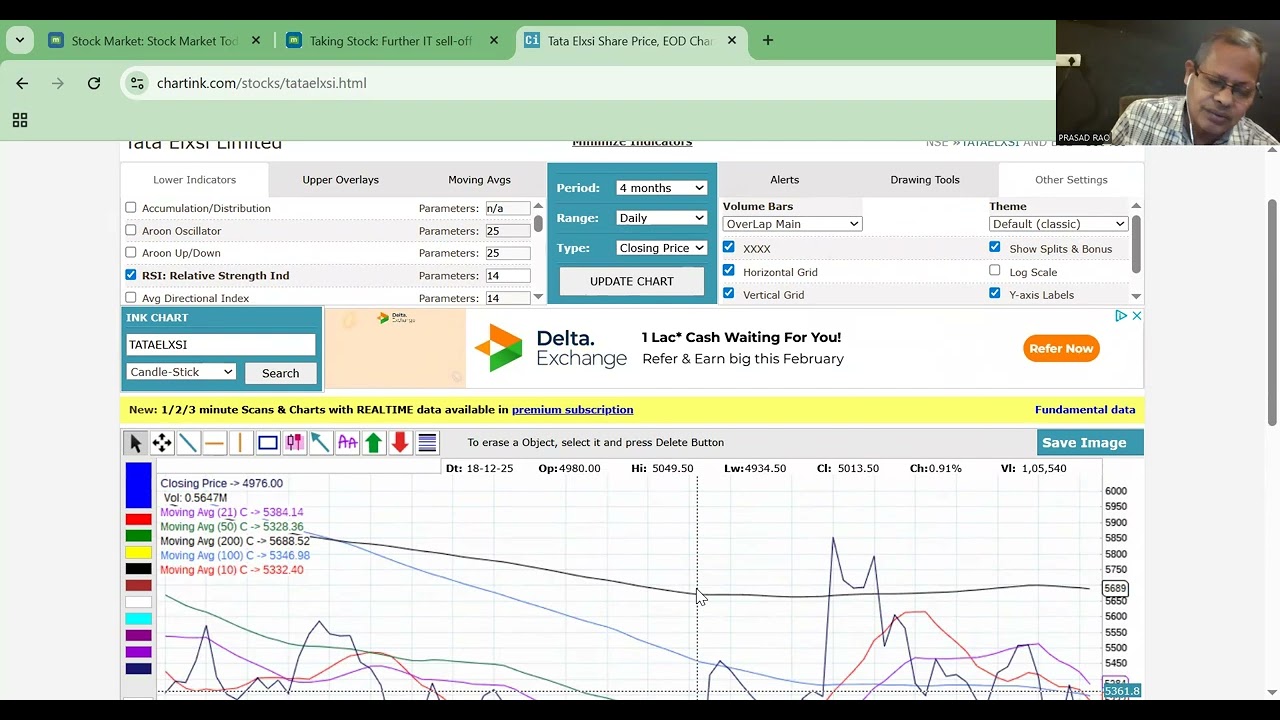Open site information icon in address bar
1280x720 pixels.
click(138, 83)
